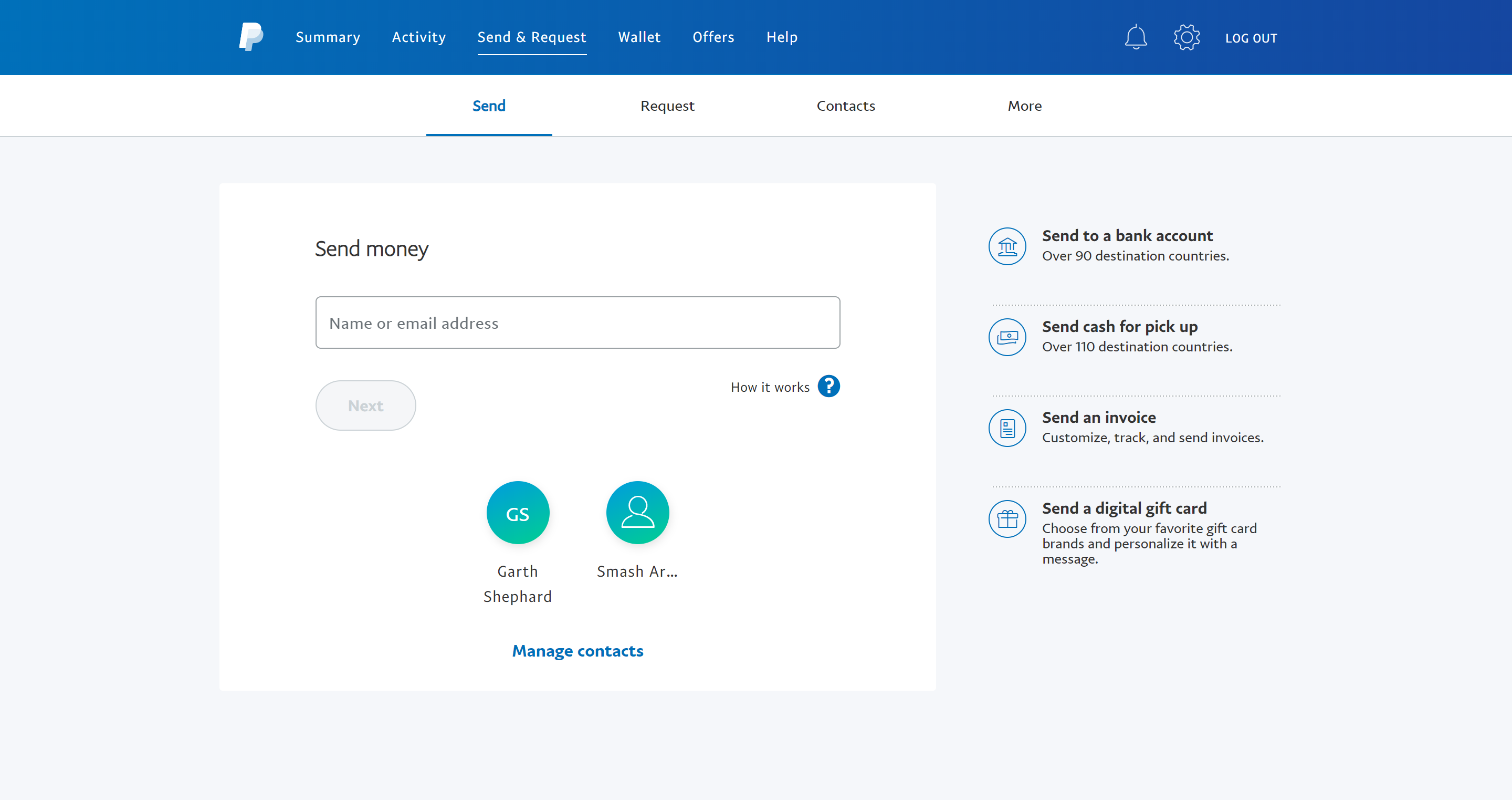This screenshot has height=801, width=1512.
Task: Open the Wallet page
Action: click(639, 37)
